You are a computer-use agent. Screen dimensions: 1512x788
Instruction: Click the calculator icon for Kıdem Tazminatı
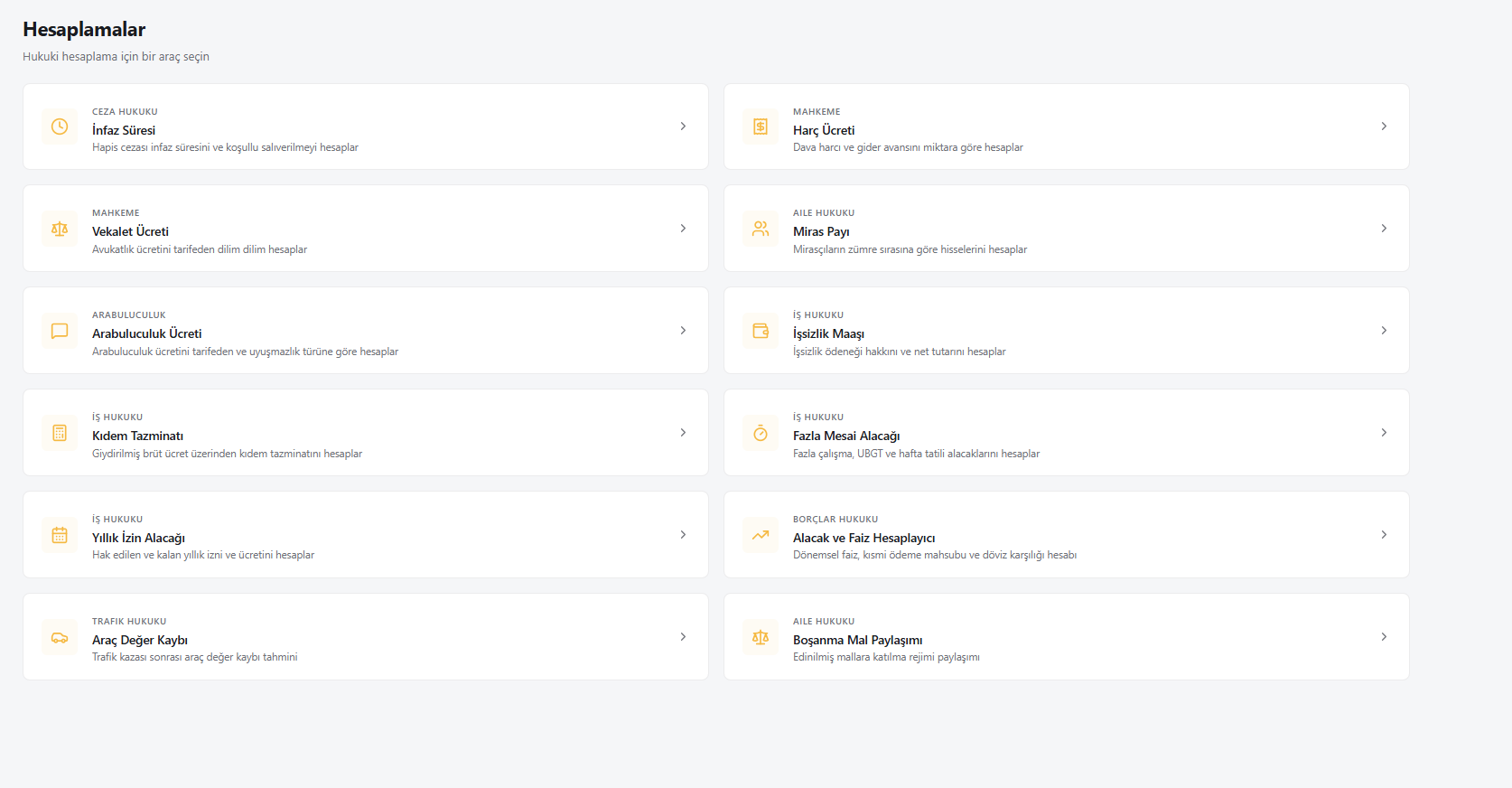click(x=60, y=433)
